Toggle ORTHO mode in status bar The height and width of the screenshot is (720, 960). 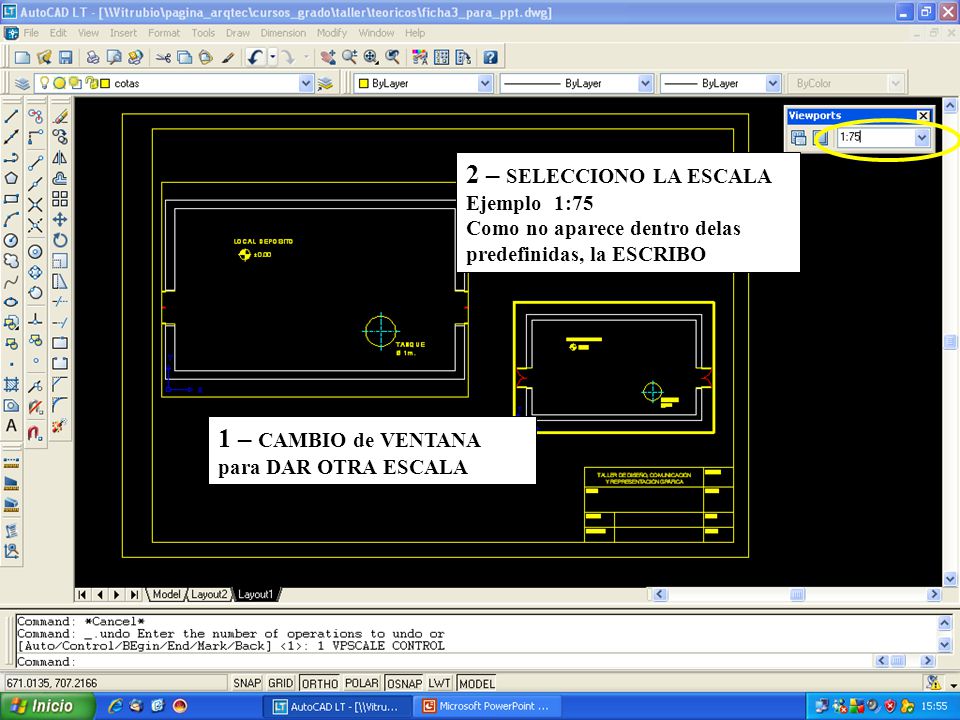[x=320, y=683]
